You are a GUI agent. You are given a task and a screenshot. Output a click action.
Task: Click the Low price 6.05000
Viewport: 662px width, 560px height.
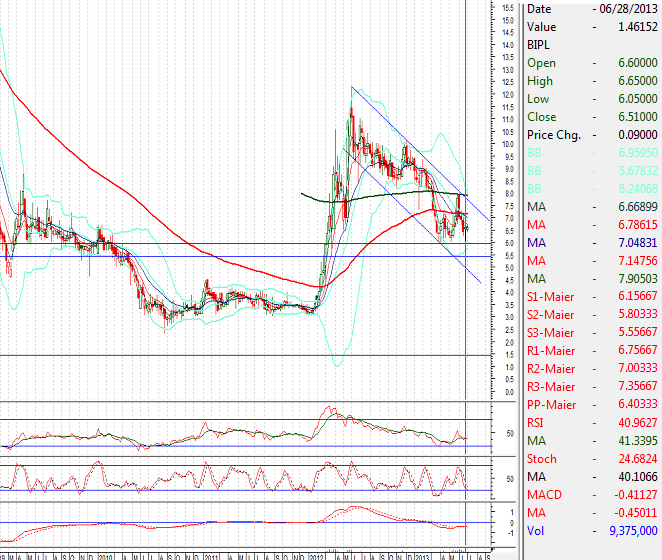[x=636, y=99]
